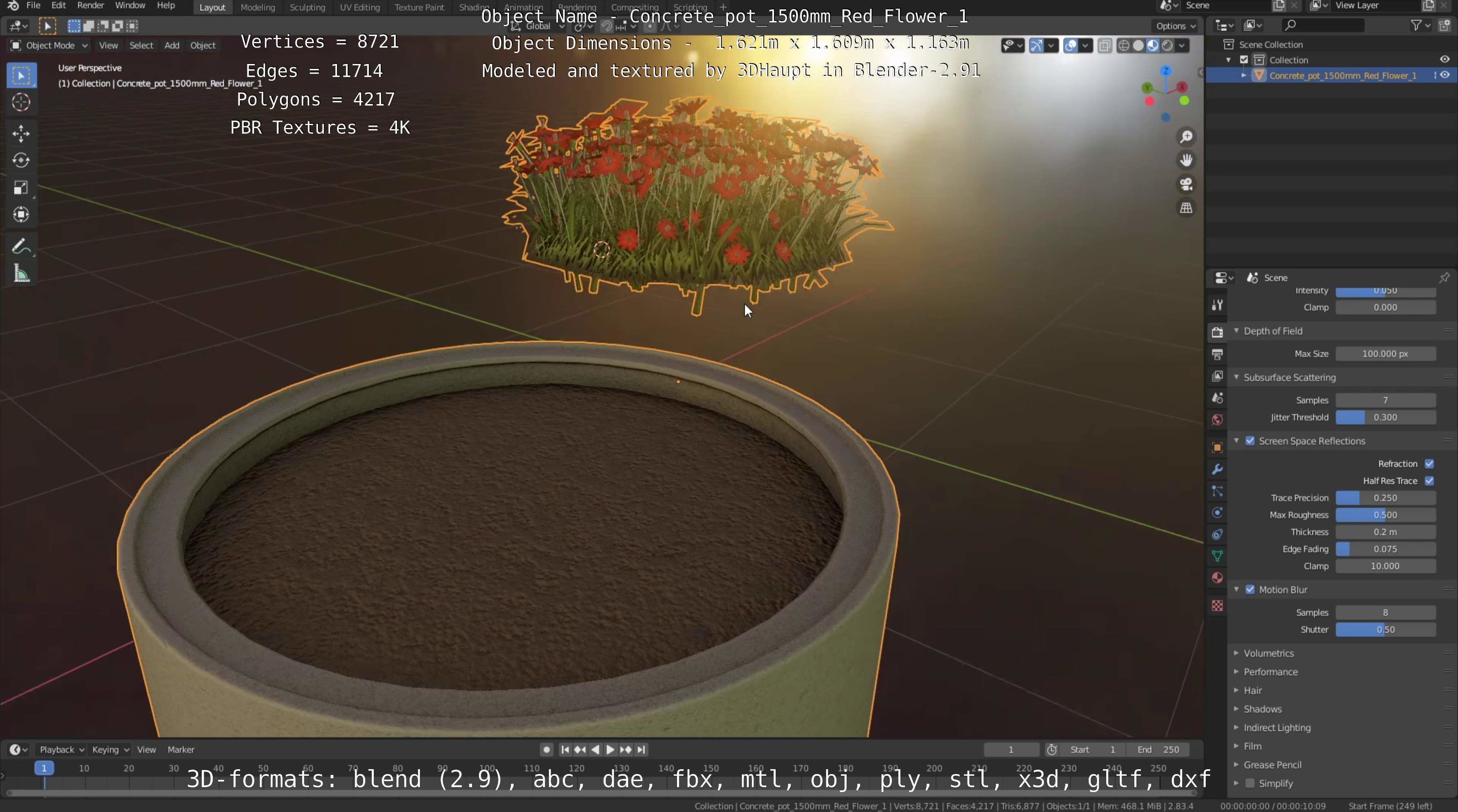This screenshot has width=1458, height=812.
Task: Select the Measure tool
Action: (x=22, y=273)
